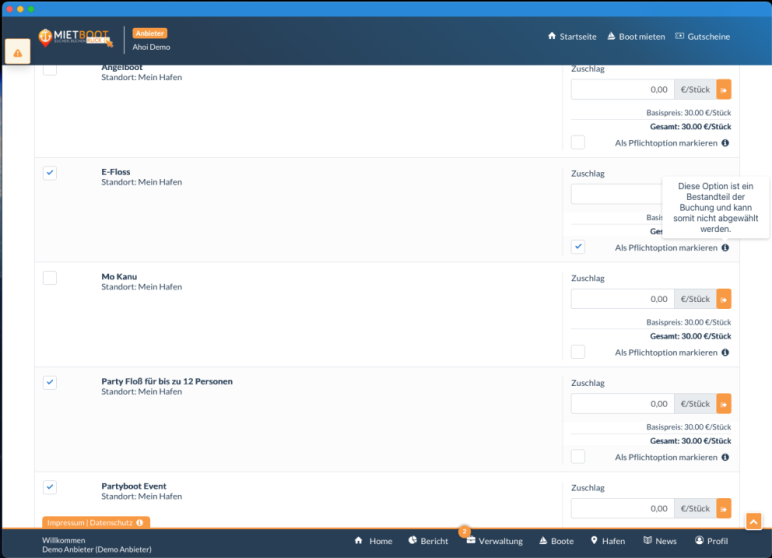Click the orange arrow button for Angelboot surcharge

[724, 89]
